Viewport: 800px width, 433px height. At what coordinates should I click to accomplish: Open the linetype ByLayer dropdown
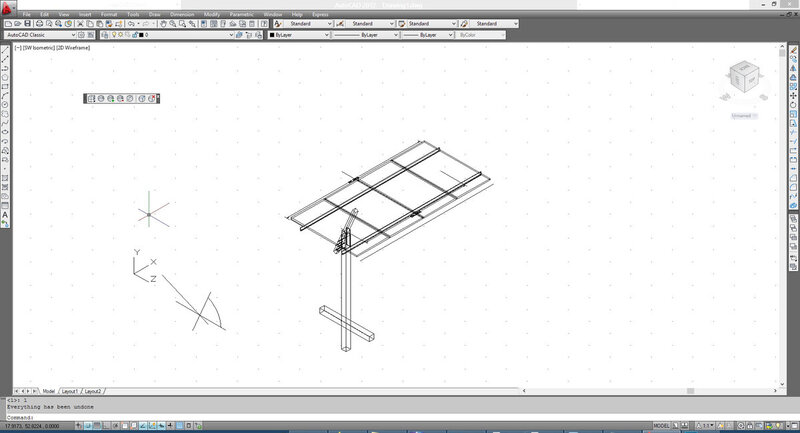point(366,35)
